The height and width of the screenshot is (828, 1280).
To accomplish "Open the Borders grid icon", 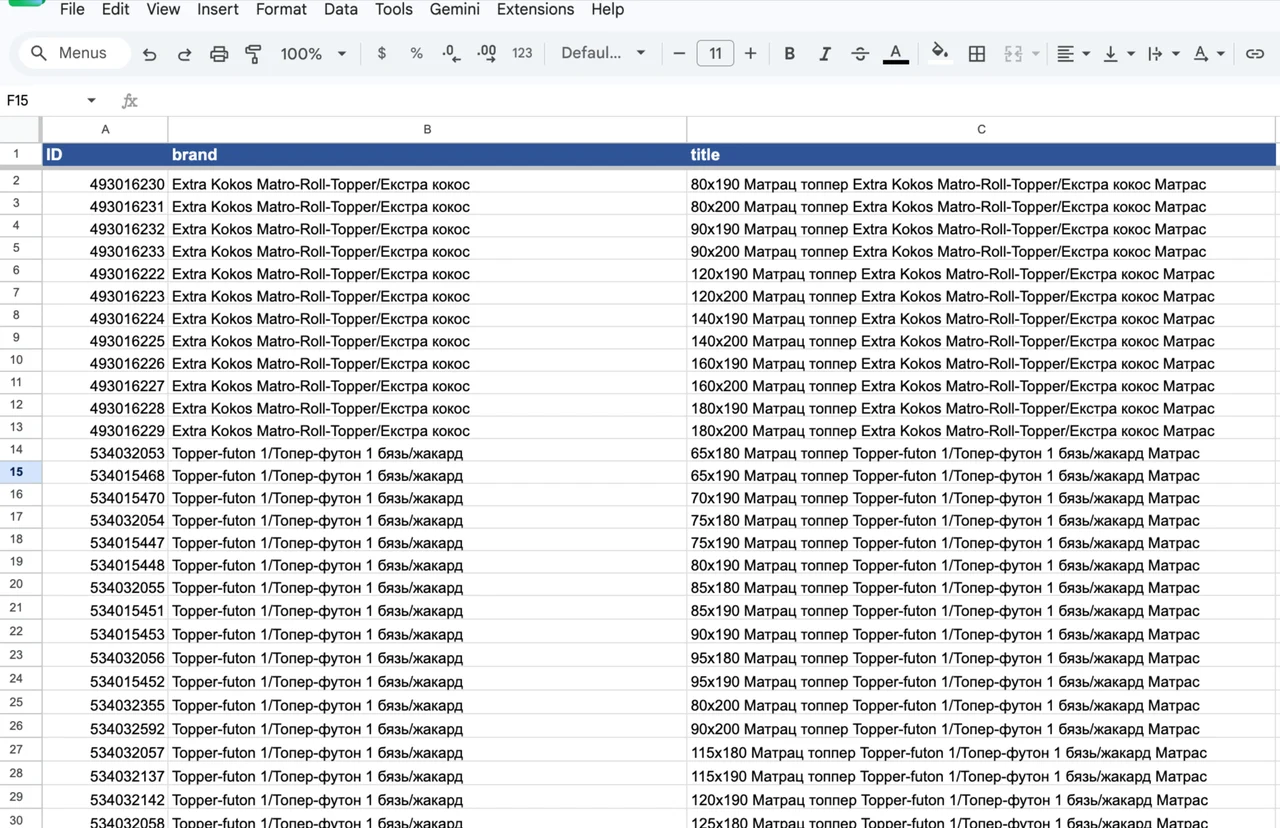I will (x=977, y=54).
